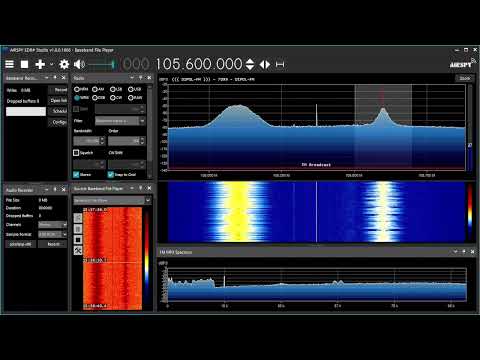The image size is (480, 360).
Task: Open the Radio panel position dropdown
Action: 132,78
